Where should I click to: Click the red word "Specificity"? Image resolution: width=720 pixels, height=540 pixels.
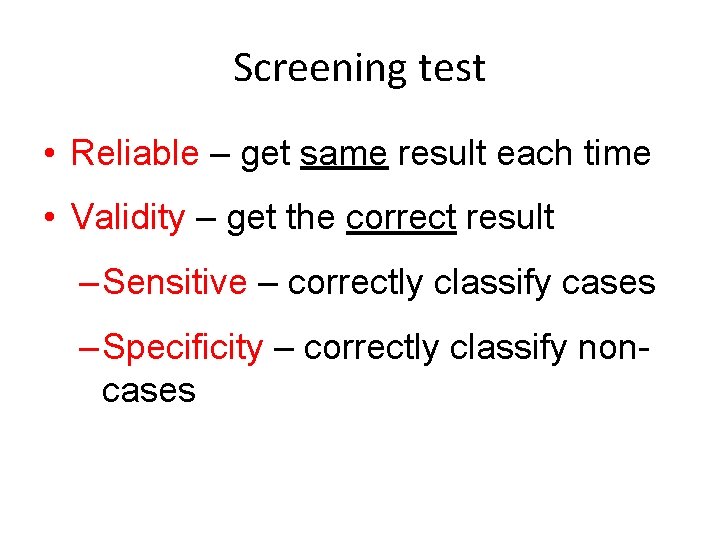[183, 348]
